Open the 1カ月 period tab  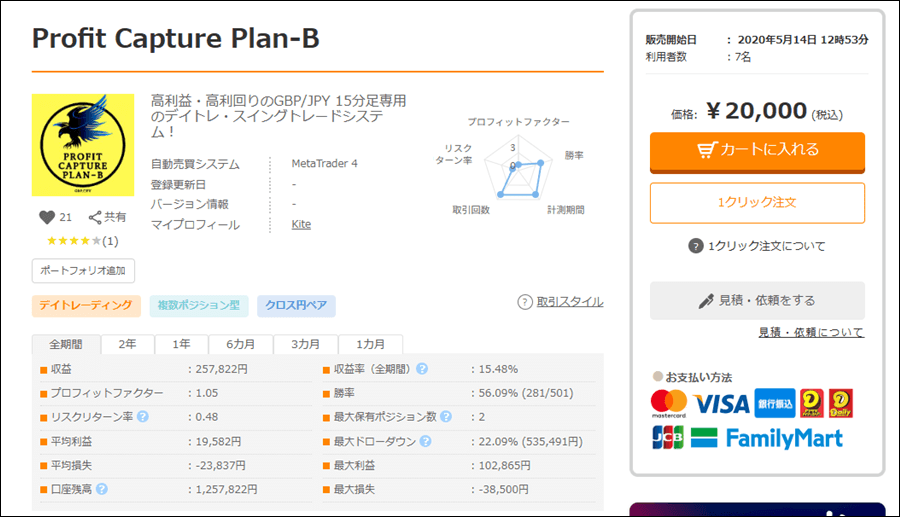click(370, 344)
